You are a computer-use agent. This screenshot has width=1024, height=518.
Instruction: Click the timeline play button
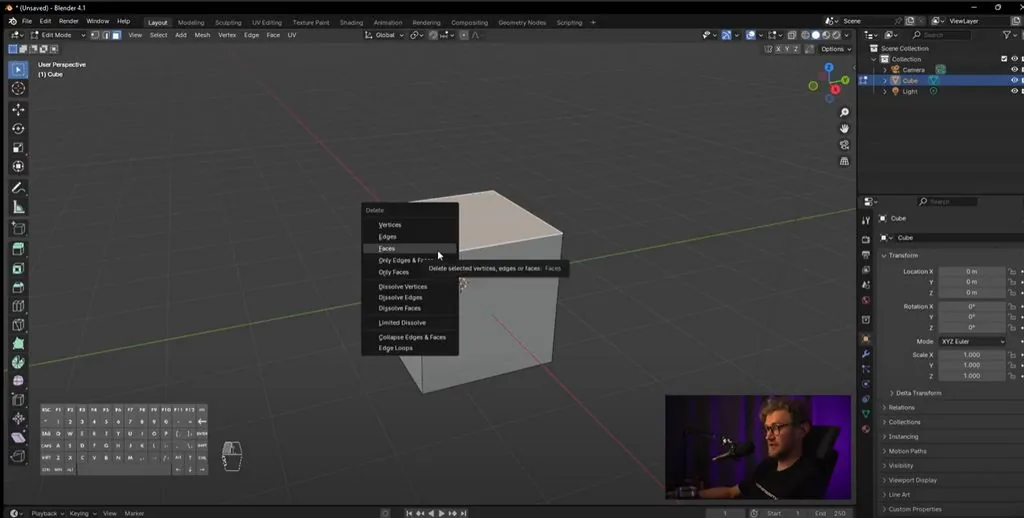point(441,513)
